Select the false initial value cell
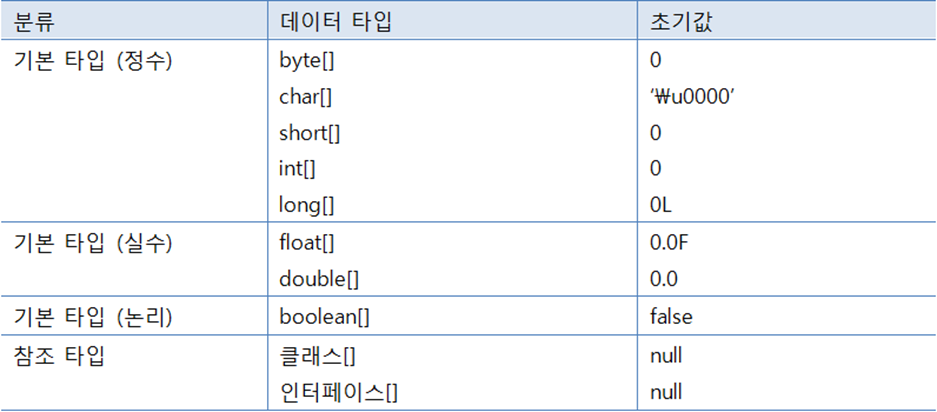937x412 pixels. [x=670, y=317]
